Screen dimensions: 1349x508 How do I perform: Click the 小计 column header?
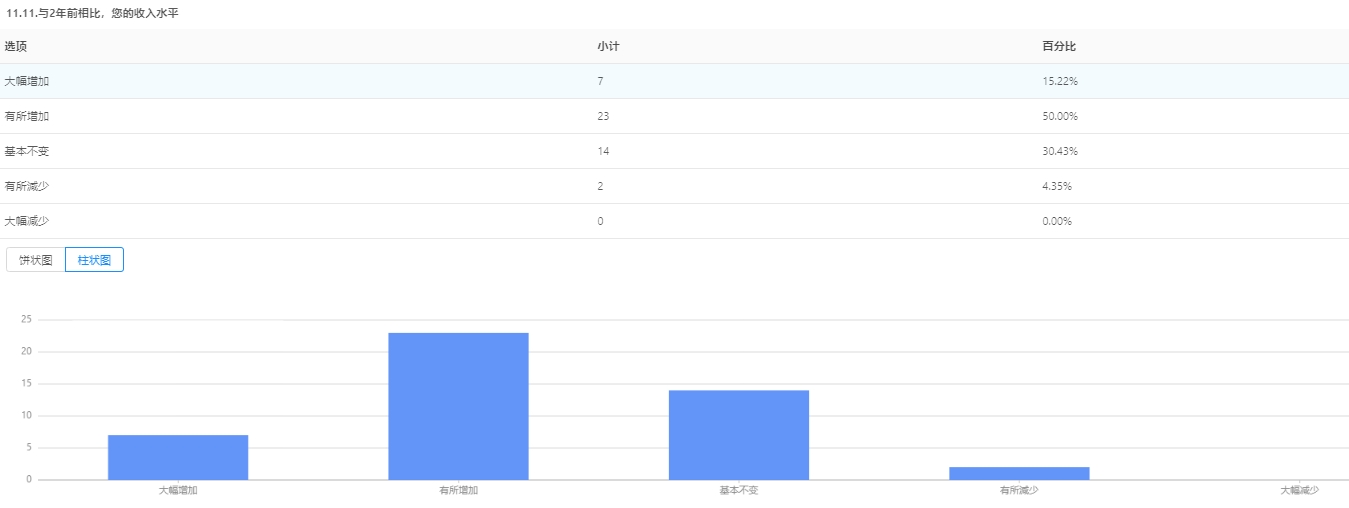[x=608, y=46]
